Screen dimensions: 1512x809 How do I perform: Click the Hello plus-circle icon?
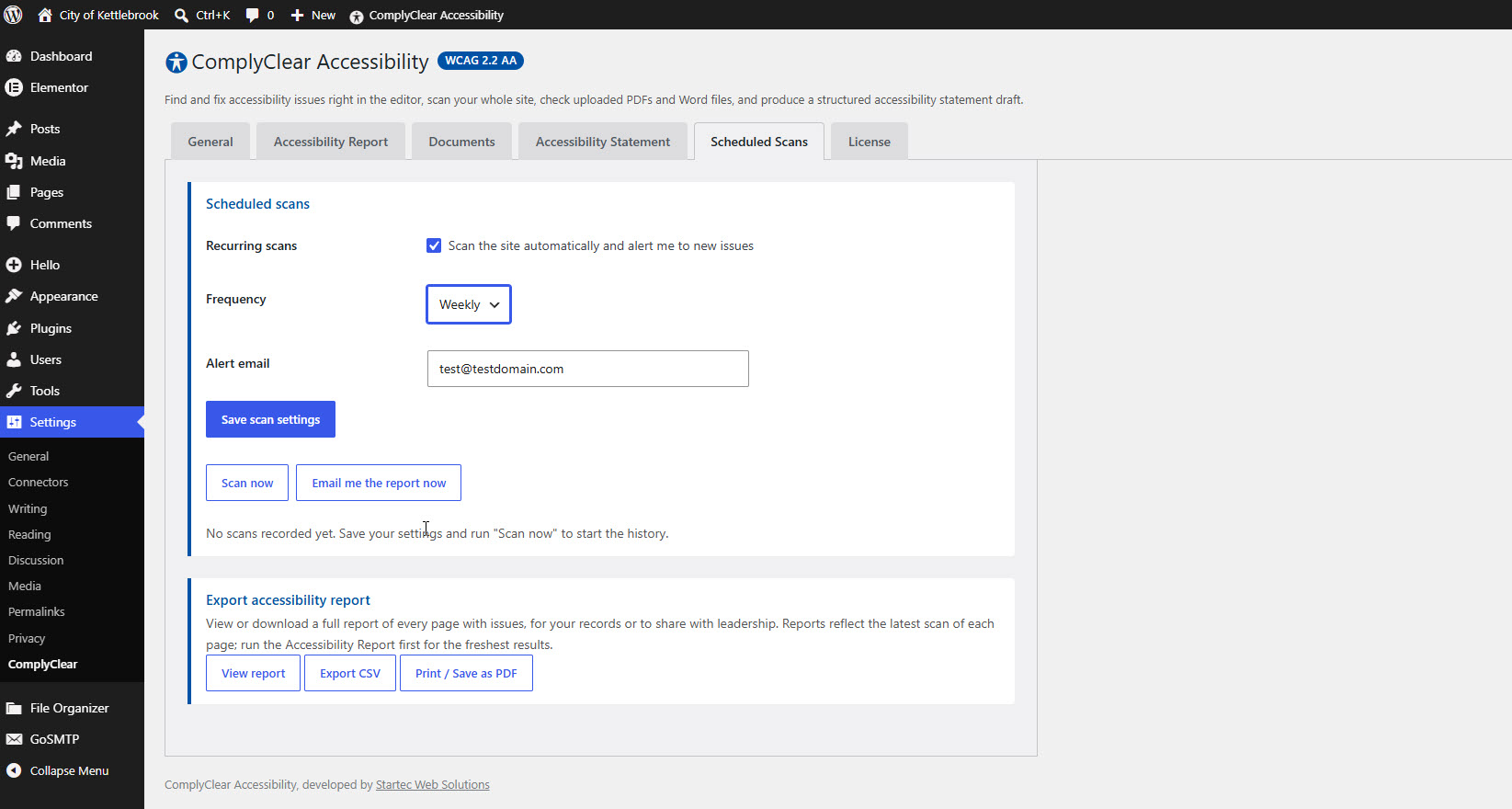(x=14, y=265)
